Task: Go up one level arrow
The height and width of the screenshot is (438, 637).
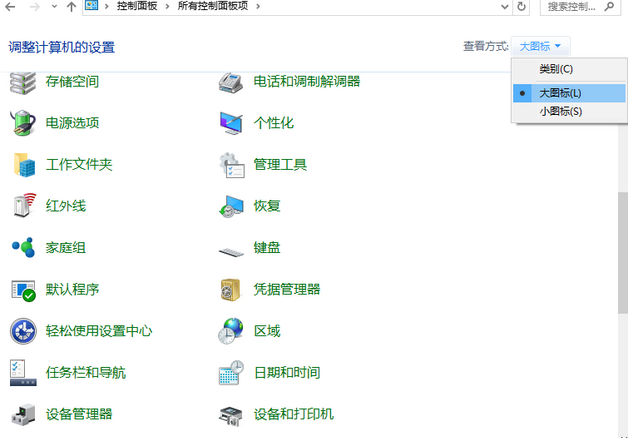Action: (72, 7)
